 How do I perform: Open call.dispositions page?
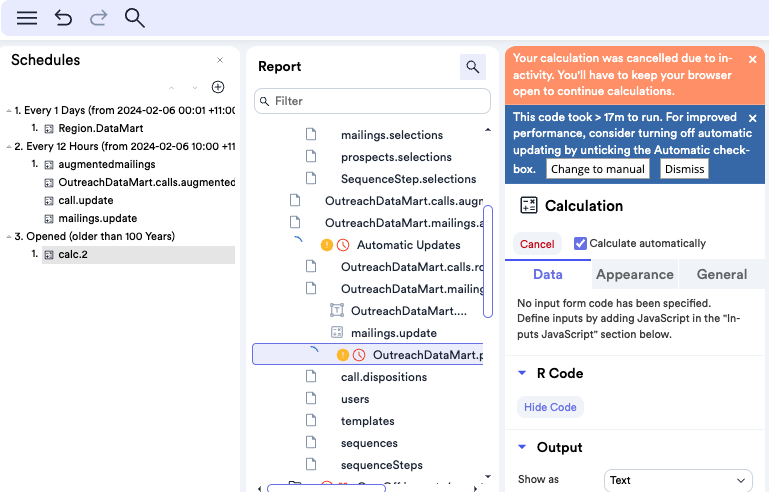pos(384,377)
